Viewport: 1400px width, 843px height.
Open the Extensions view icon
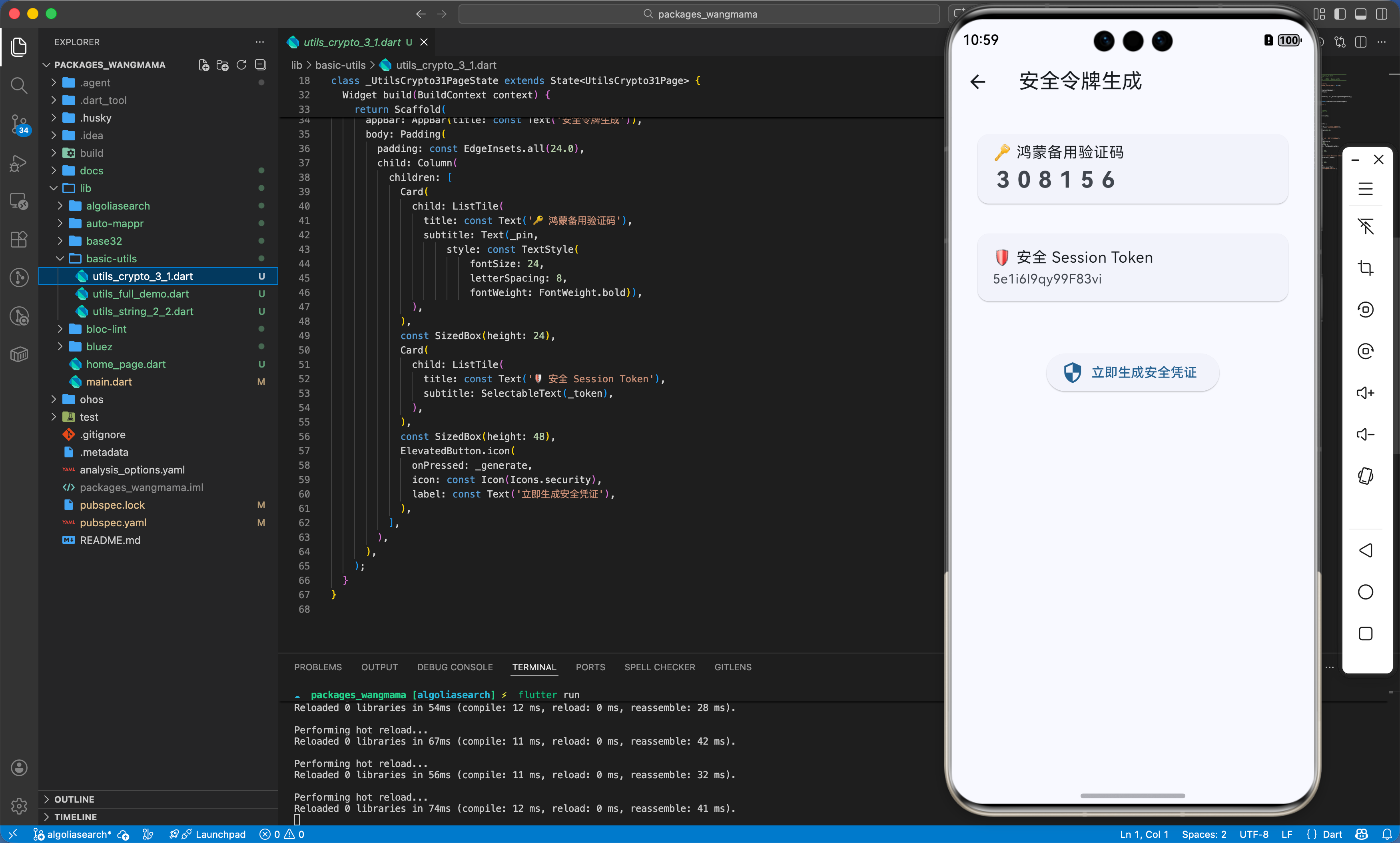pos(19,239)
